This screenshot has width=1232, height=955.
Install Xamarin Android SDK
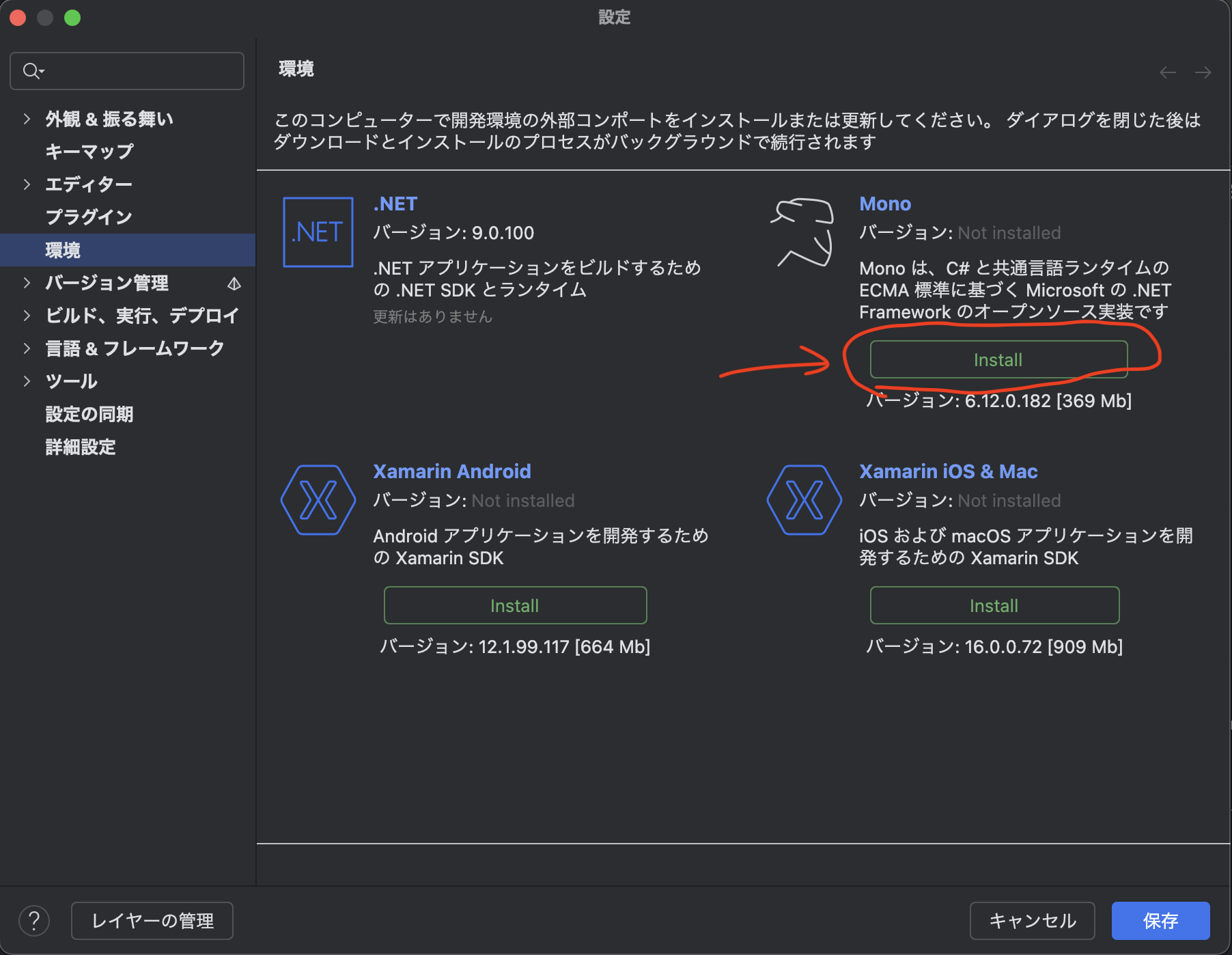point(515,605)
